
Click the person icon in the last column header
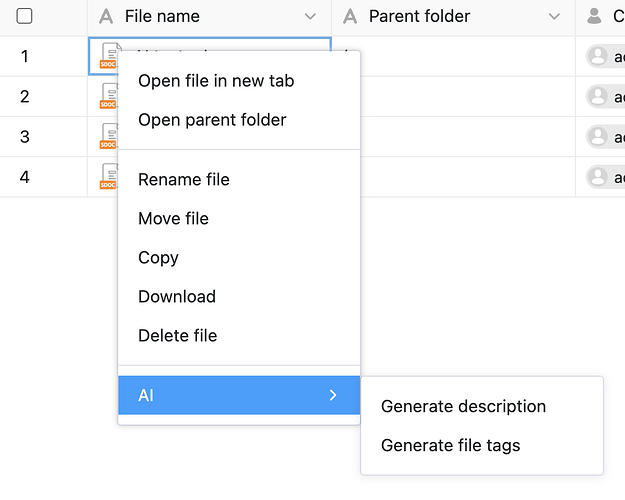(x=595, y=16)
